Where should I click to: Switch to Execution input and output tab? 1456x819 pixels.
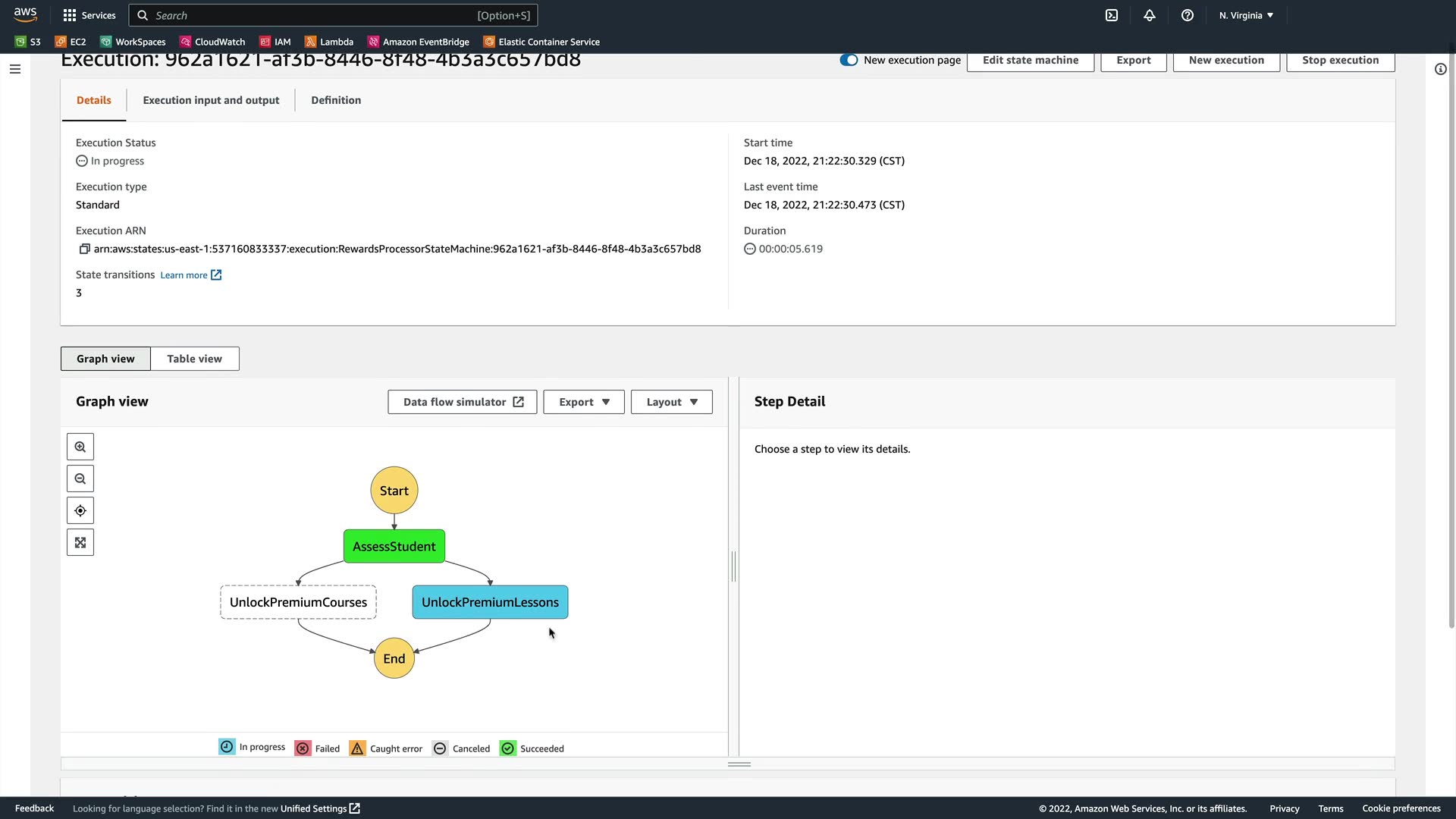tap(211, 100)
